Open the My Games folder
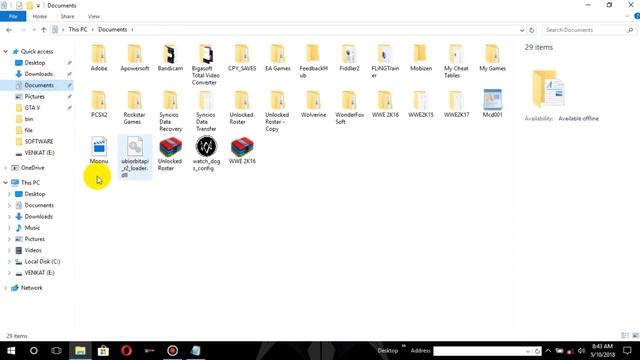 [x=492, y=58]
